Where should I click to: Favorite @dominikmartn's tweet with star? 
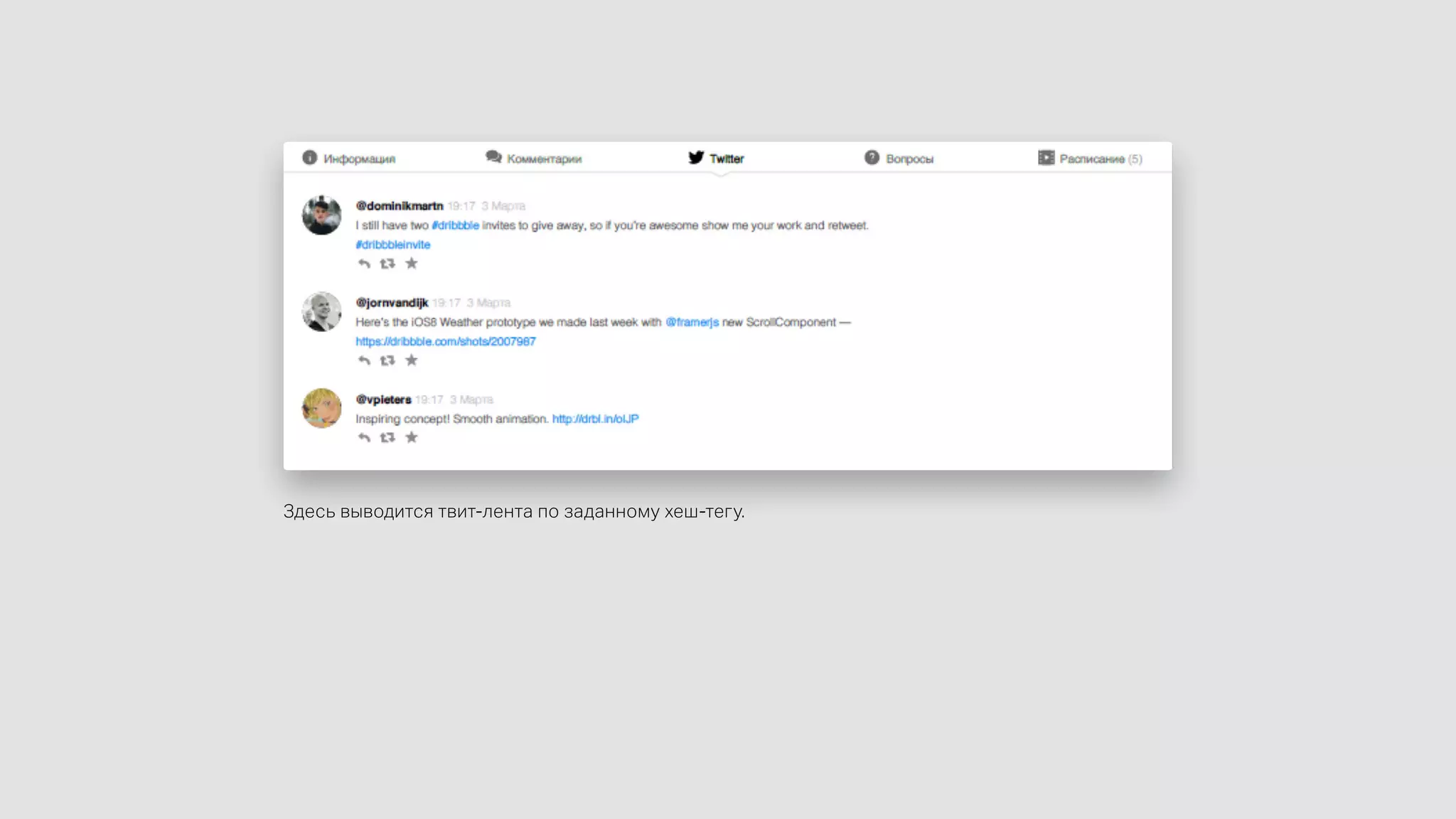click(412, 264)
